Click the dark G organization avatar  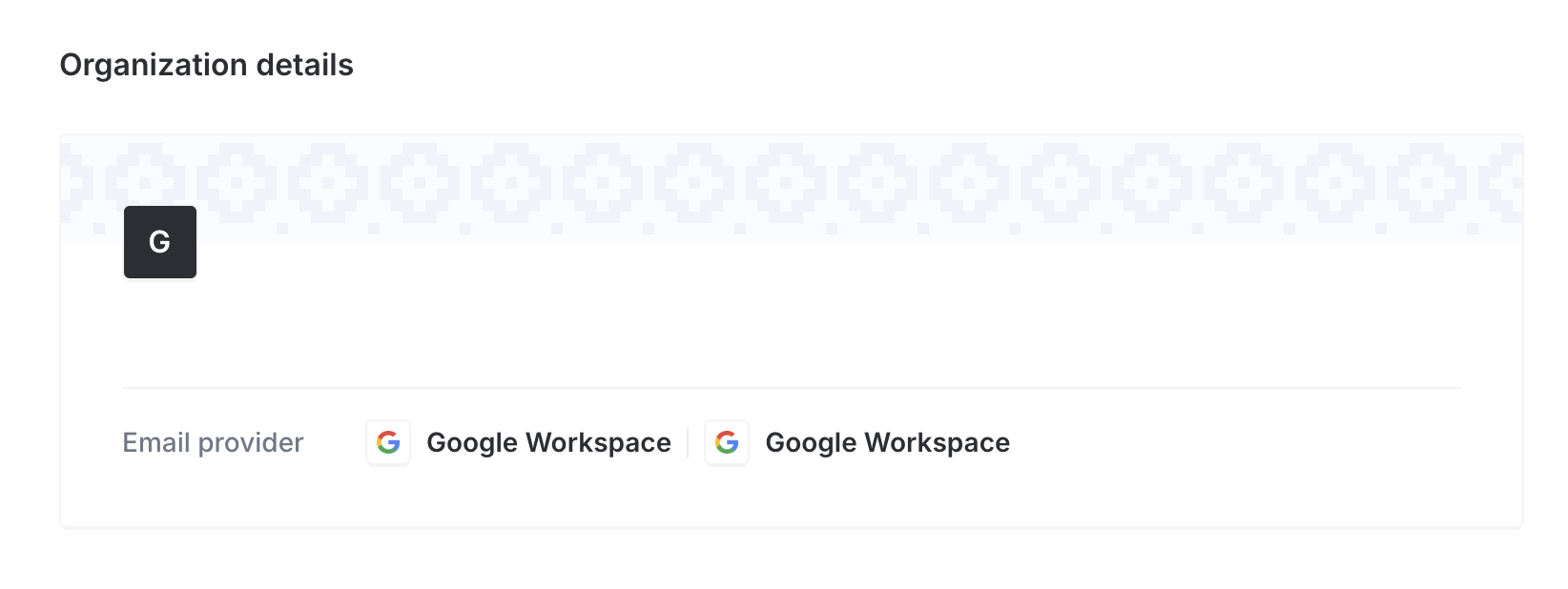(159, 242)
